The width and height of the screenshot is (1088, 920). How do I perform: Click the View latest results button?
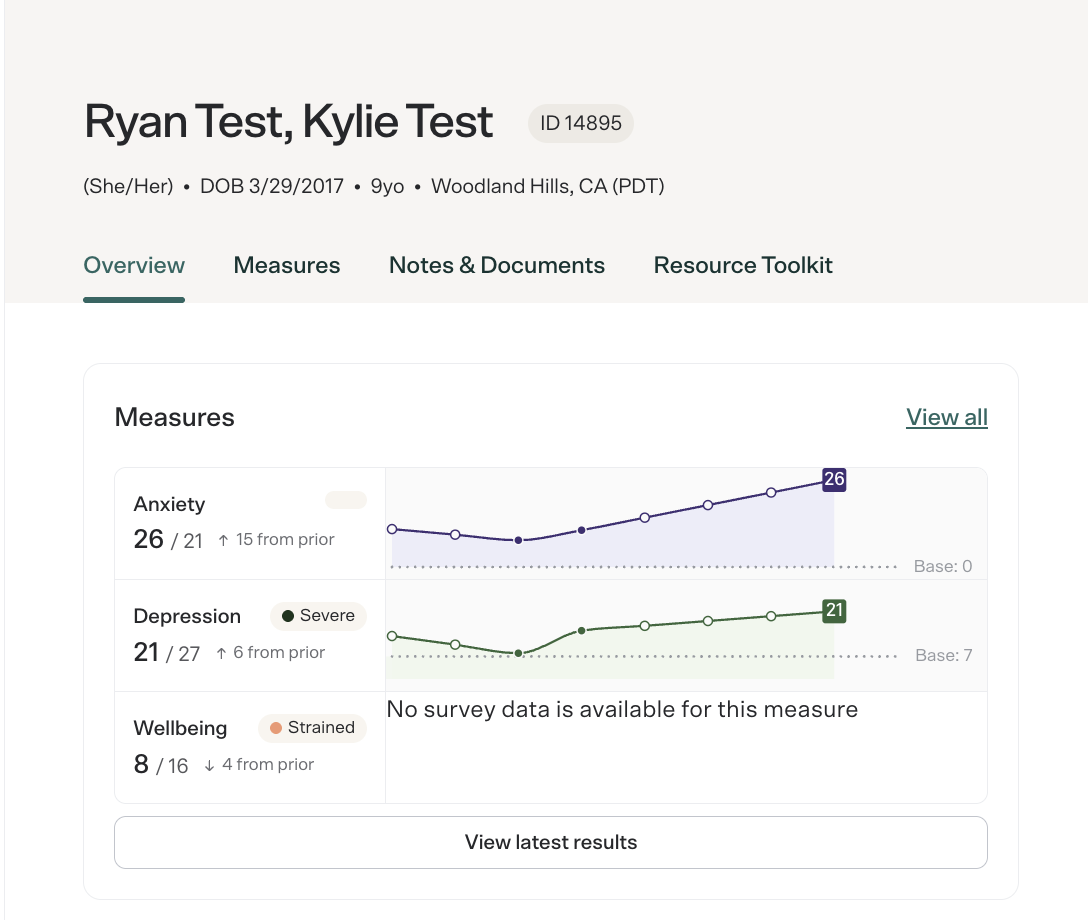[x=551, y=842]
